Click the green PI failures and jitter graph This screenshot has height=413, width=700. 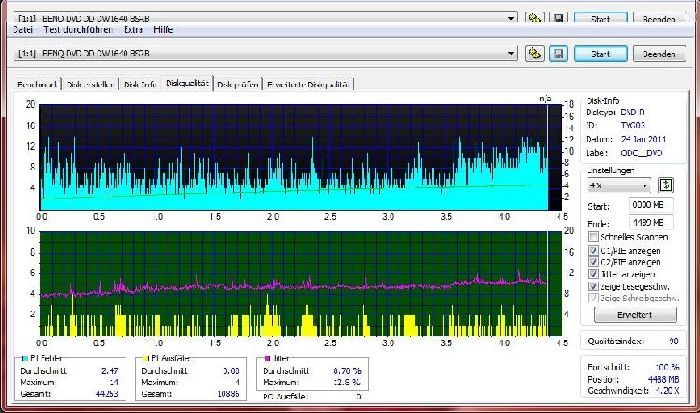tap(300, 284)
